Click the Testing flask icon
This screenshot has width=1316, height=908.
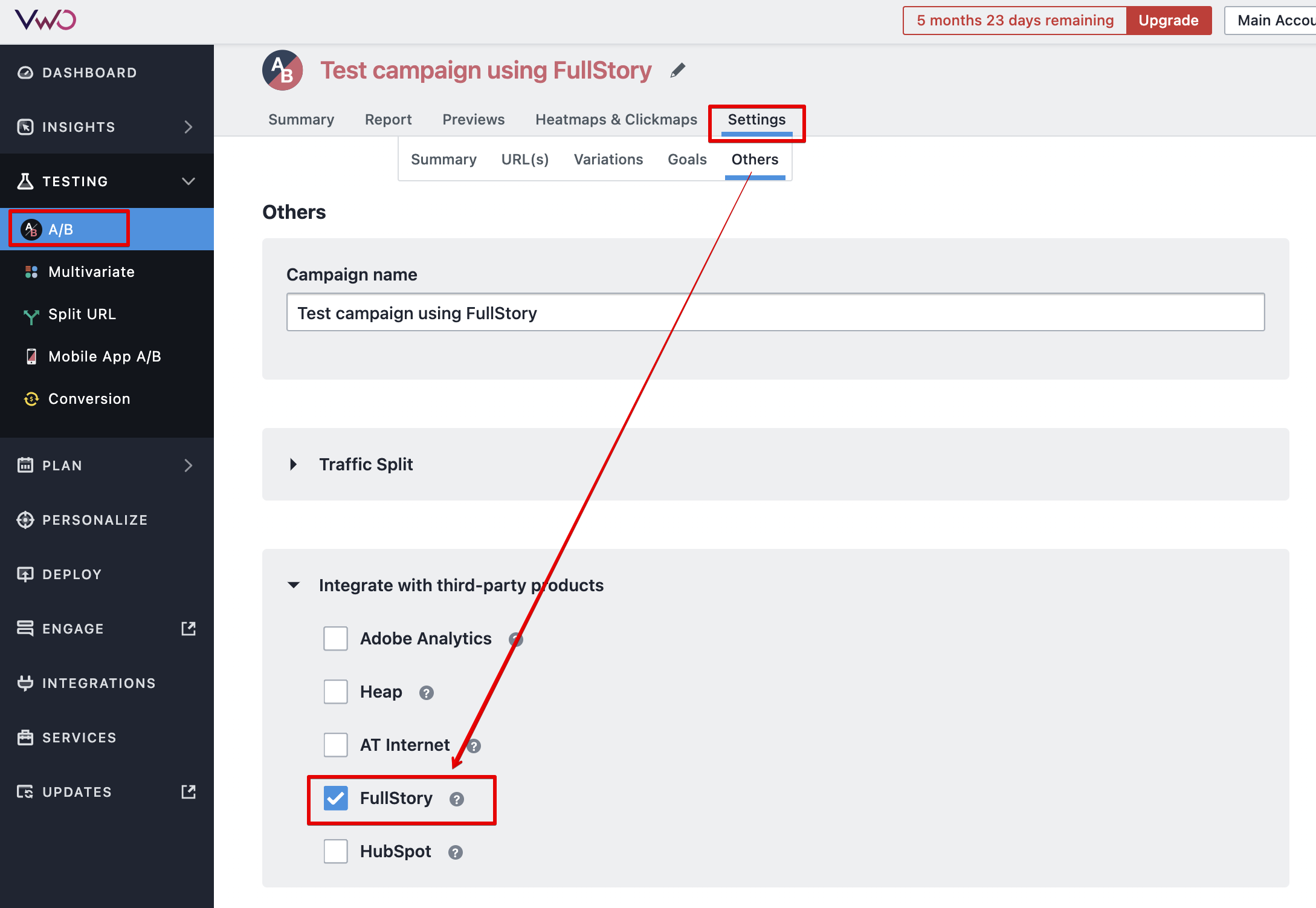click(x=25, y=181)
